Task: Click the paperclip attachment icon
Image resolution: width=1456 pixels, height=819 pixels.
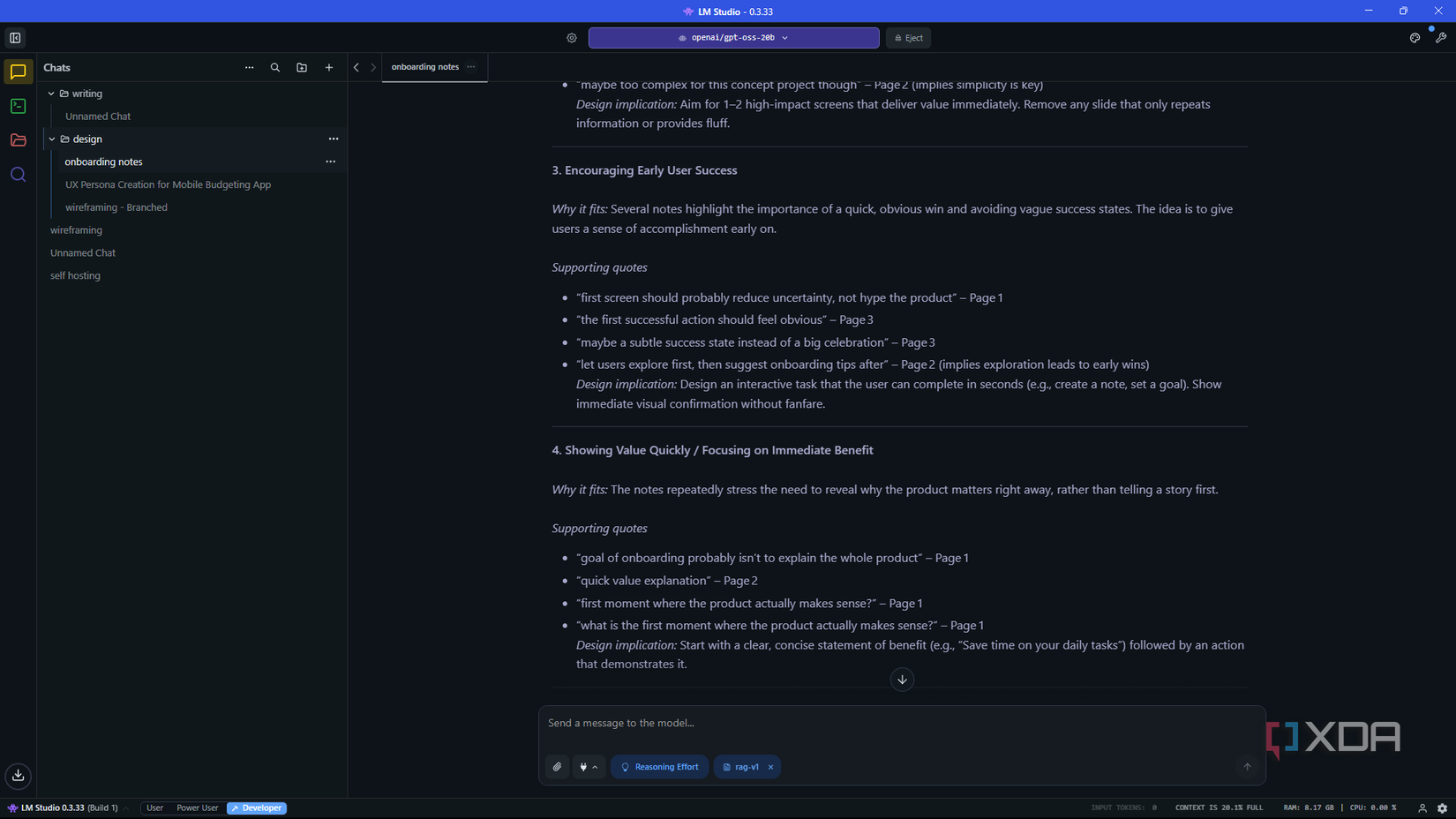Action: (x=557, y=766)
